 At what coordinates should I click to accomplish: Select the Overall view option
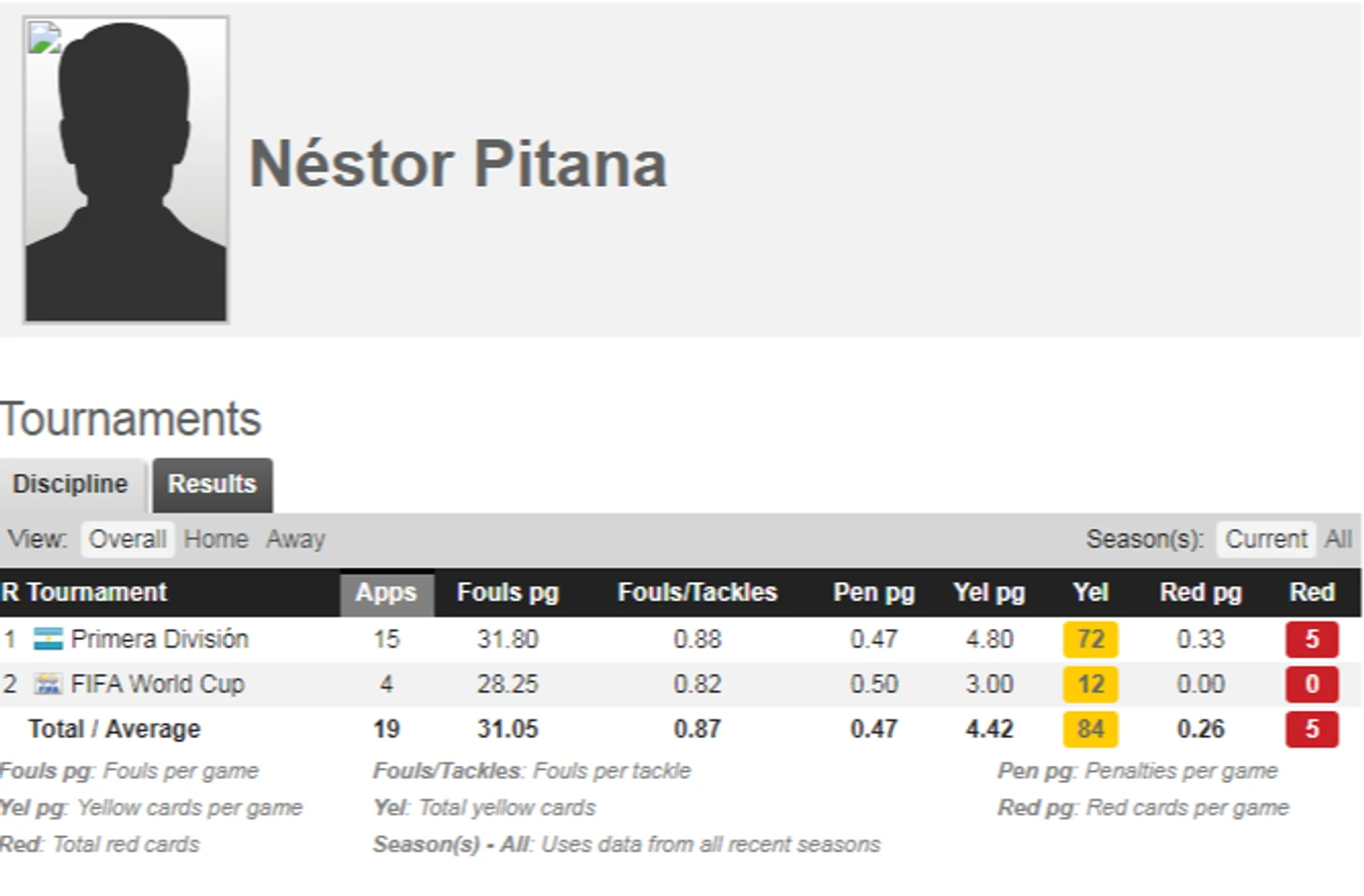click(127, 539)
